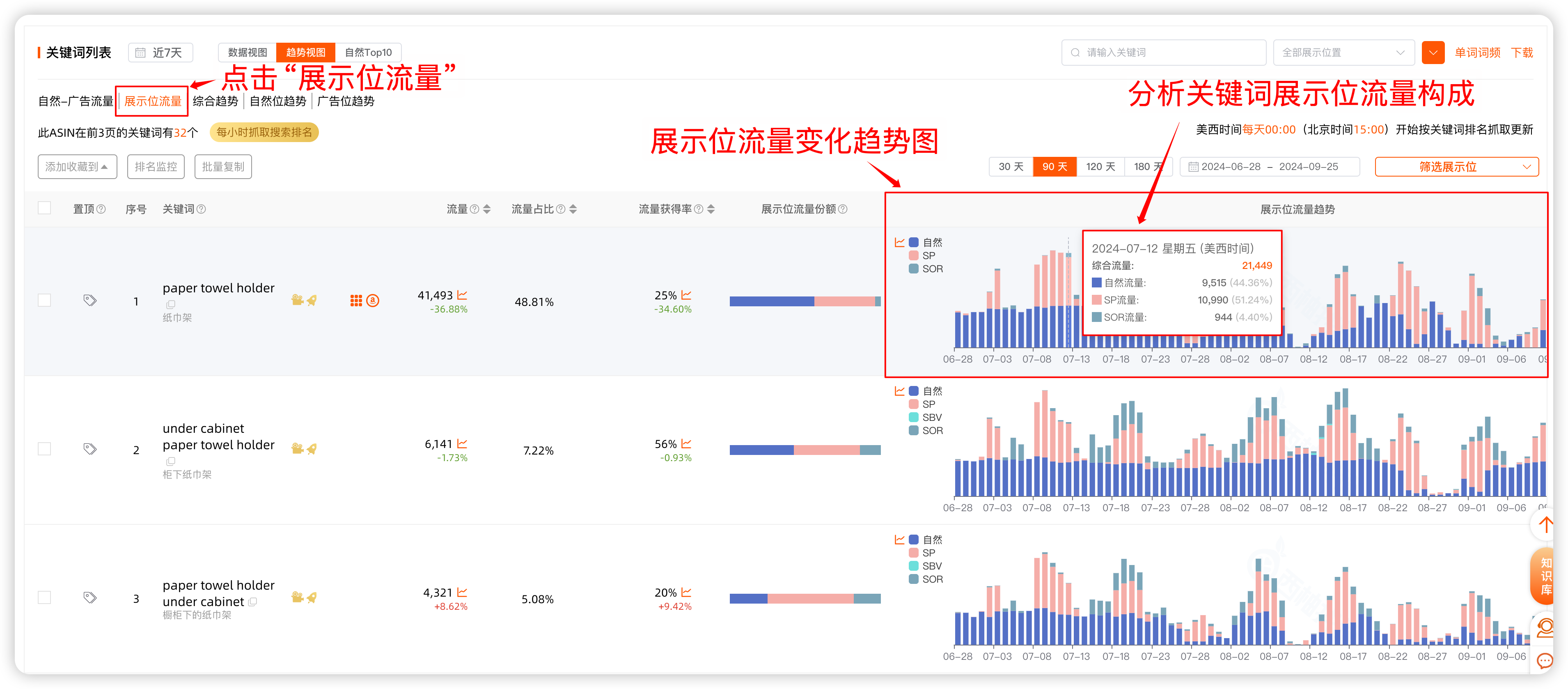The image size is (1568, 689).
Task: Open the 单词词频 link
Action: [1477, 52]
